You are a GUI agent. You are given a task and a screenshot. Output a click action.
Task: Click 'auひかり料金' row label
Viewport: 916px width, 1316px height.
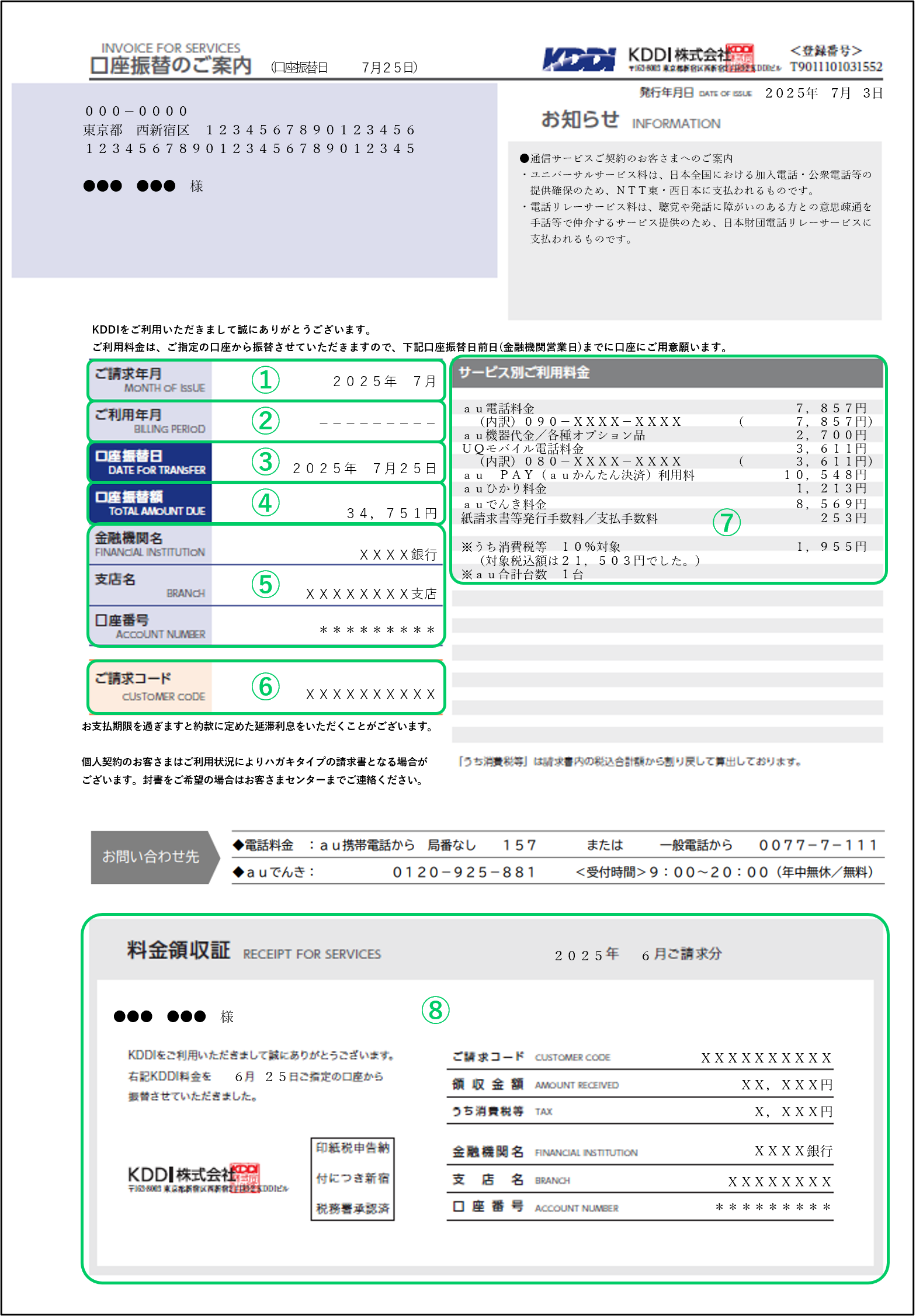[505, 488]
